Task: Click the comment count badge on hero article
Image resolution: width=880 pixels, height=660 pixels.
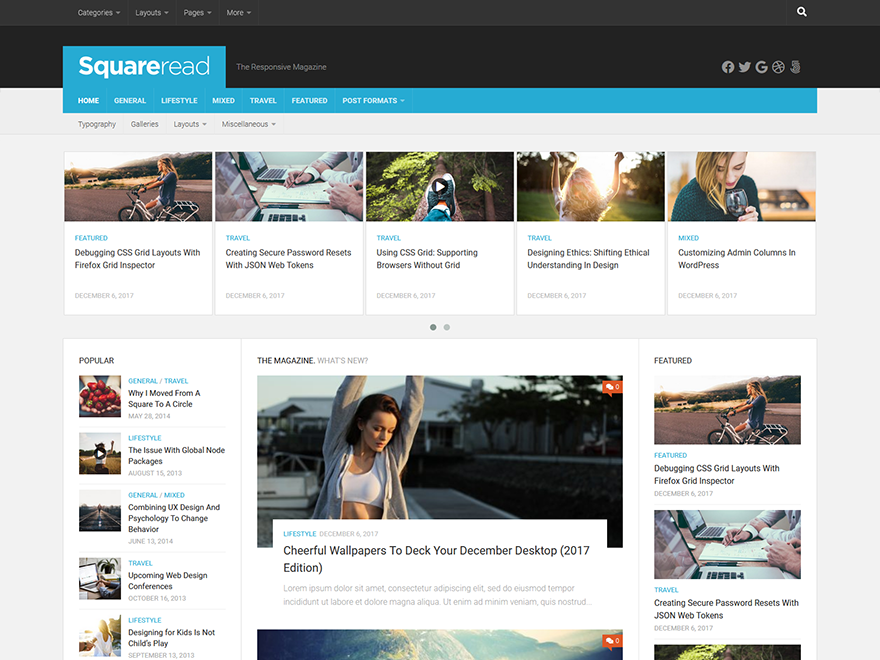Action: 612,388
